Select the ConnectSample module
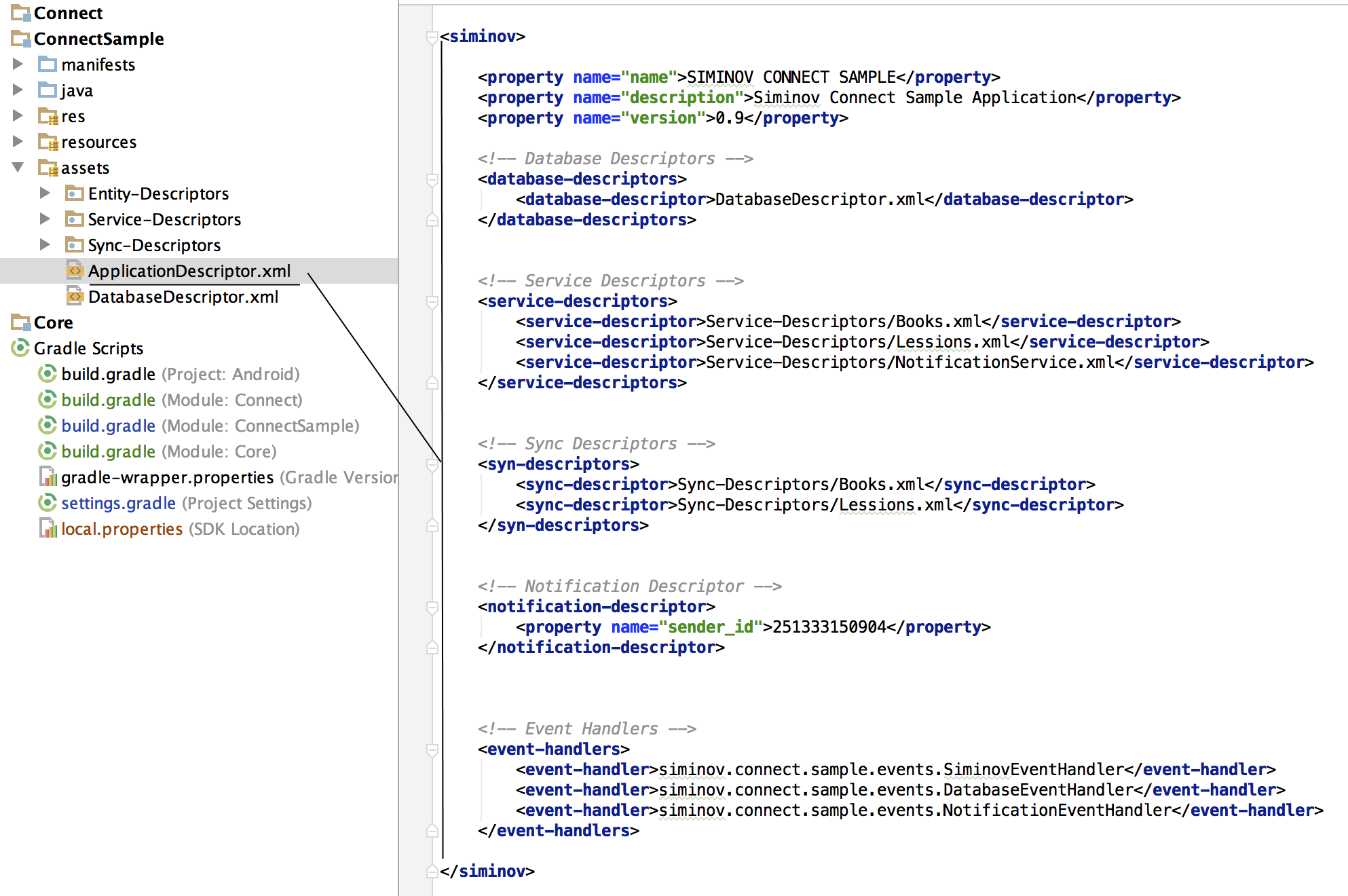This screenshot has height=896, width=1348. click(98, 39)
